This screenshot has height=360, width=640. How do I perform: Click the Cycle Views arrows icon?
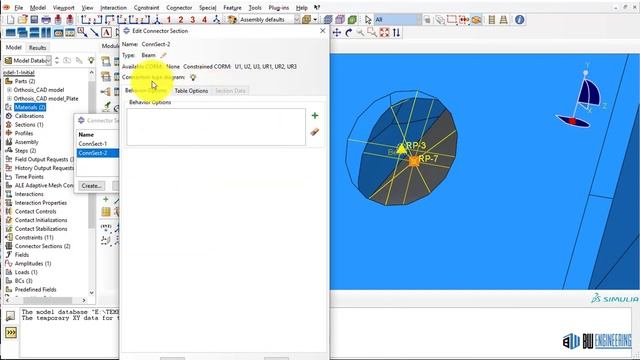tap(396, 33)
